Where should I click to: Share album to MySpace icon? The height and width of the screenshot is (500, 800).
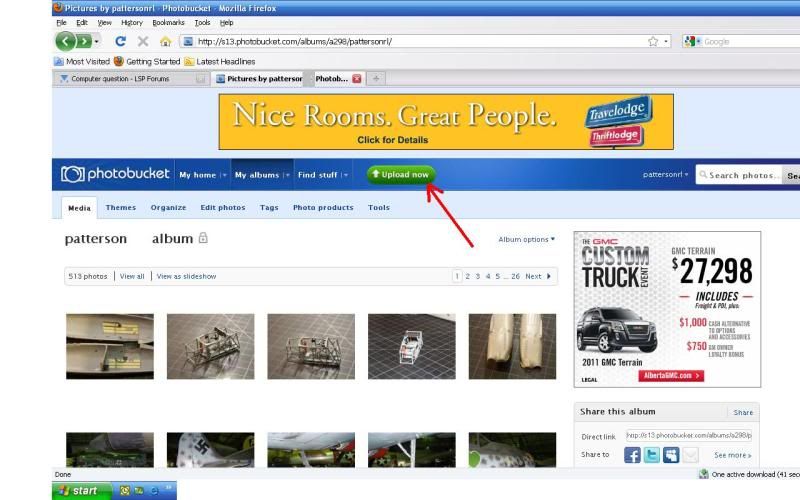point(671,455)
